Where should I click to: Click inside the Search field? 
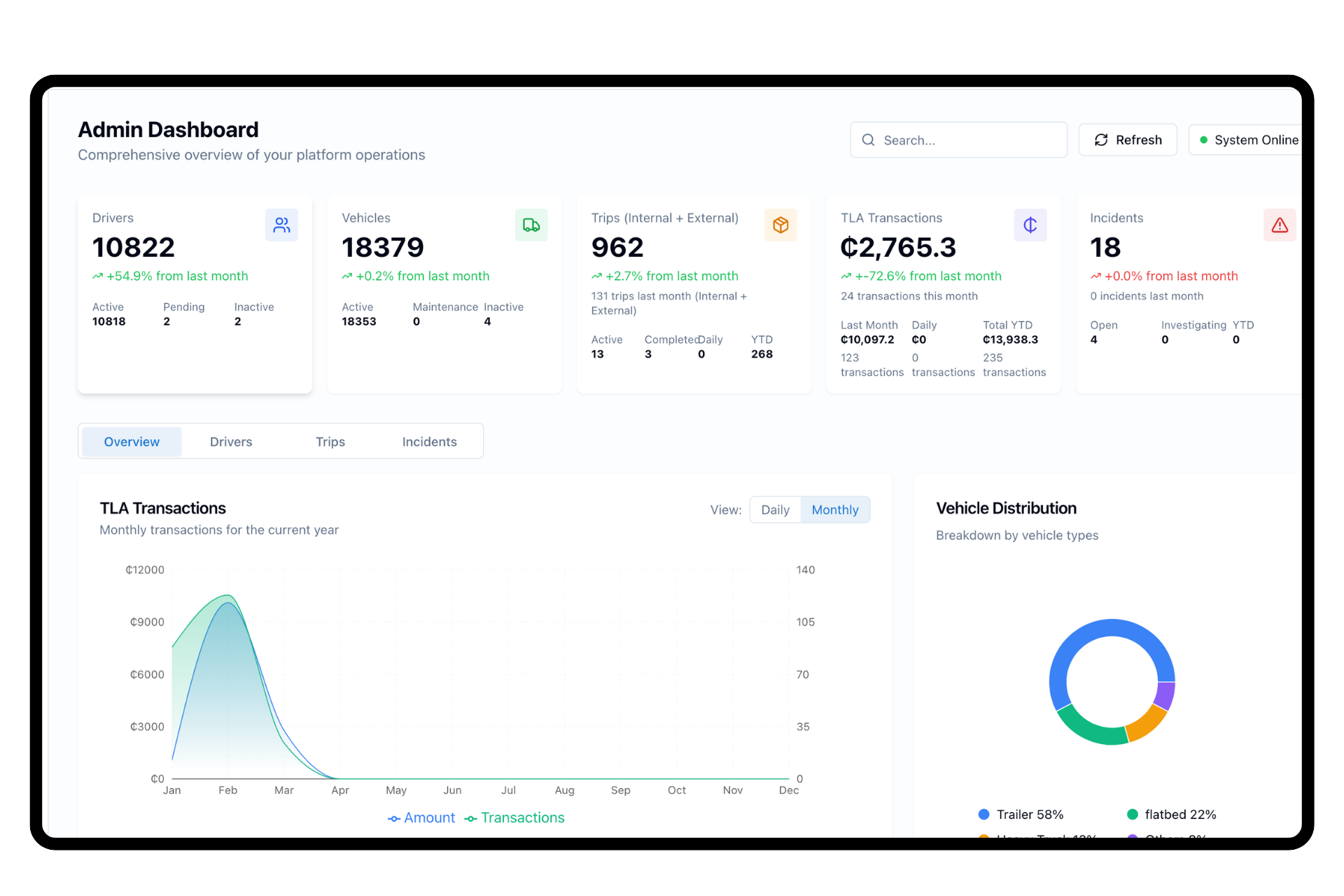[x=959, y=140]
